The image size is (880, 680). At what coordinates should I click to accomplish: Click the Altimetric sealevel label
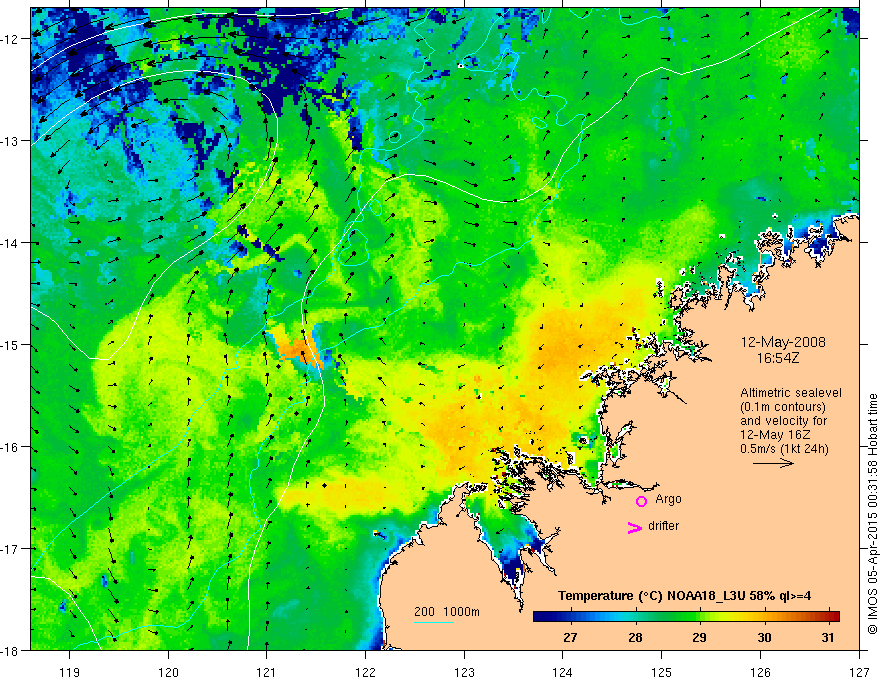791,393
